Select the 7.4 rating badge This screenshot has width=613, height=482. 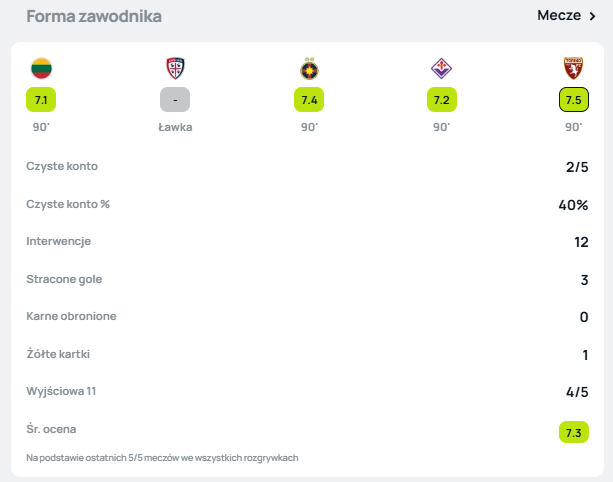[x=308, y=100]
